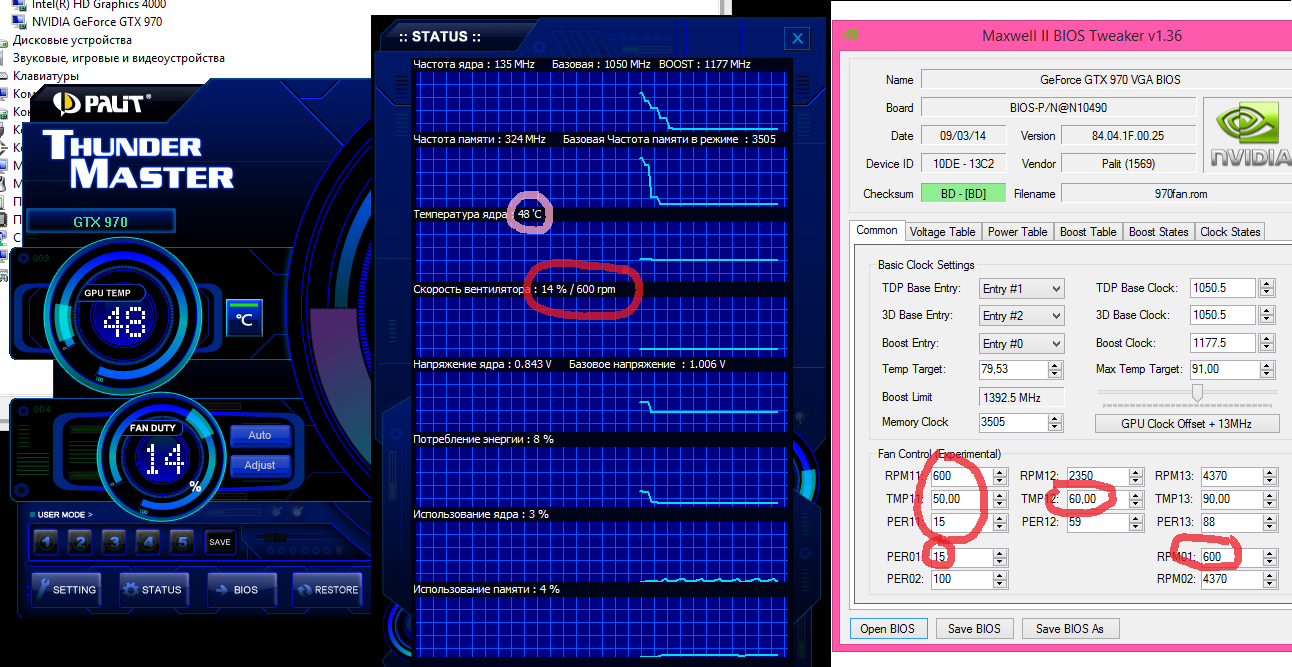Select user mode profile 1 in Thunder Master

[46, 542]
